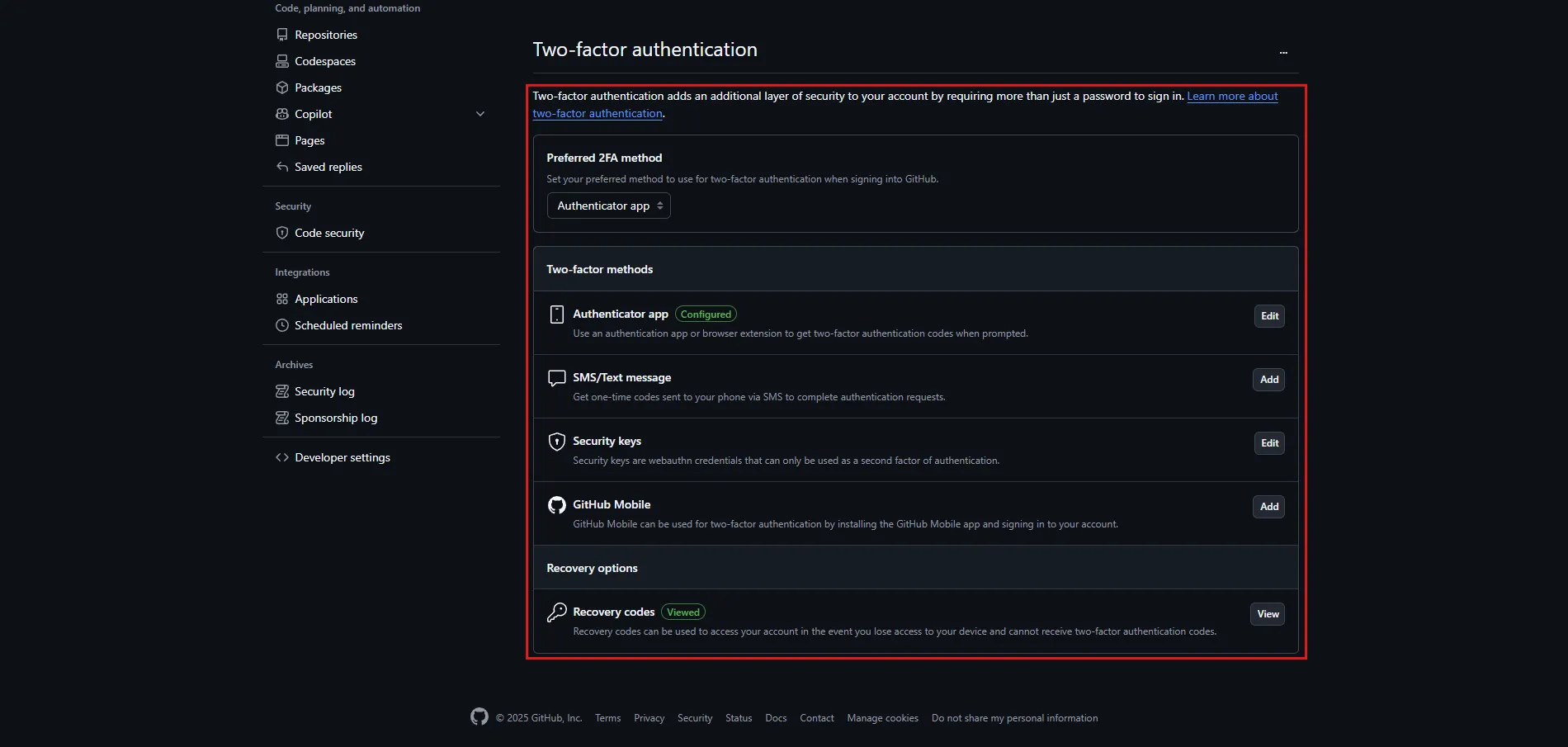Viewport: 1568px width, 747px height.
Task: Open the Preferred 2FA method dropdown
Action: click(x=609, y=206)
